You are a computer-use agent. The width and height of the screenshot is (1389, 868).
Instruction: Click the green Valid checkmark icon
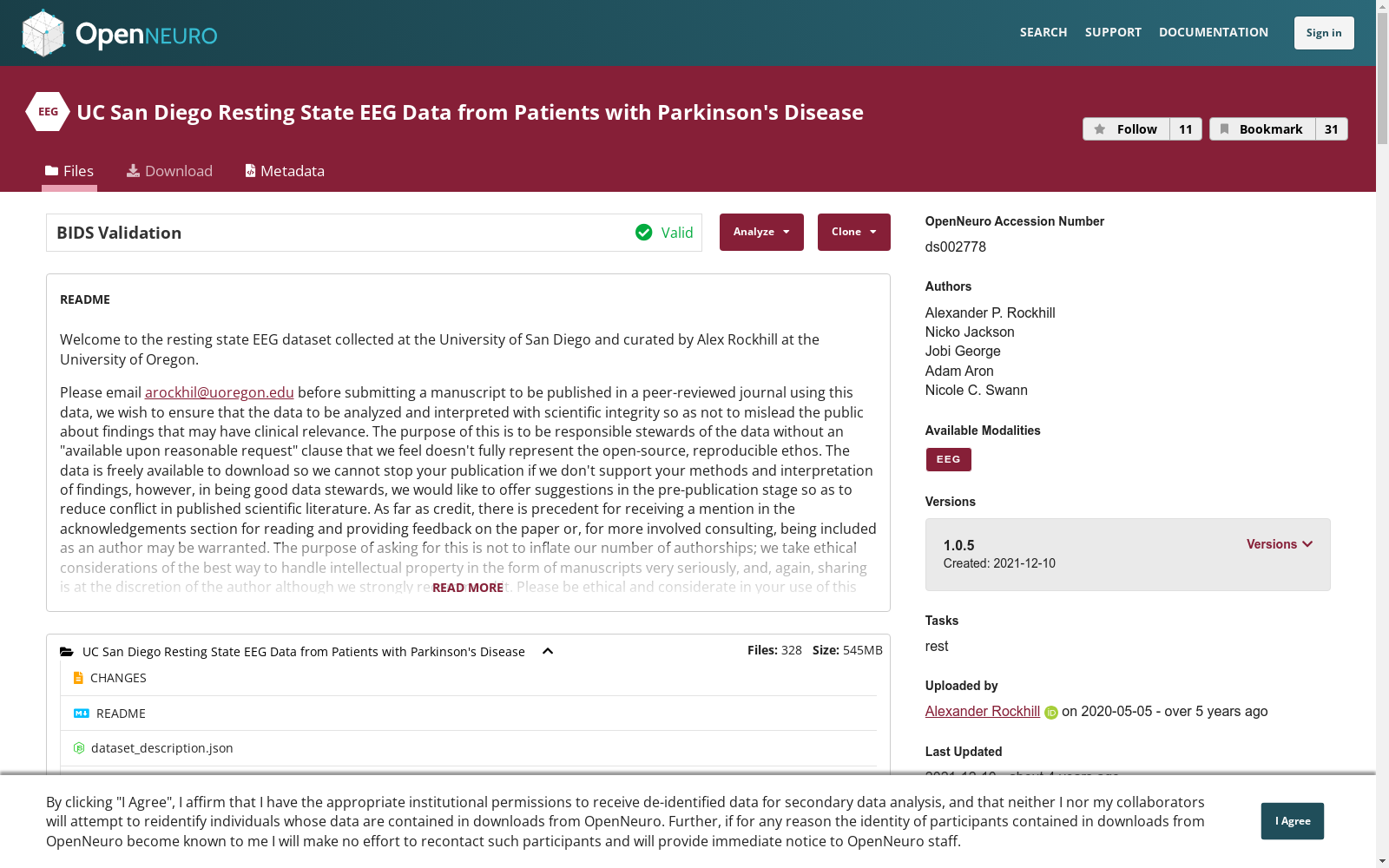point(643,233)
